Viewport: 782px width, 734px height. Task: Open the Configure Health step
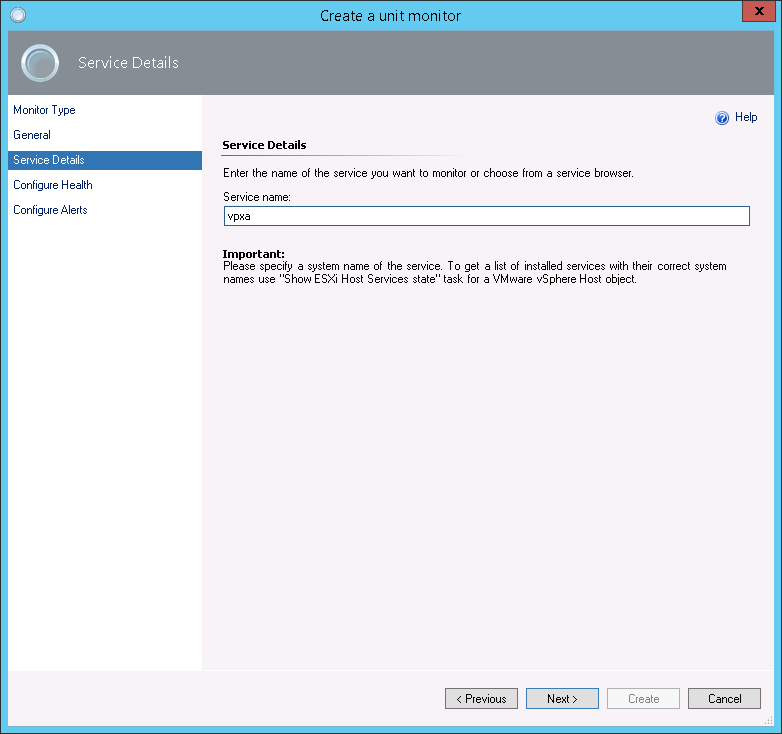pyautogui.click(x=53, y=185)
